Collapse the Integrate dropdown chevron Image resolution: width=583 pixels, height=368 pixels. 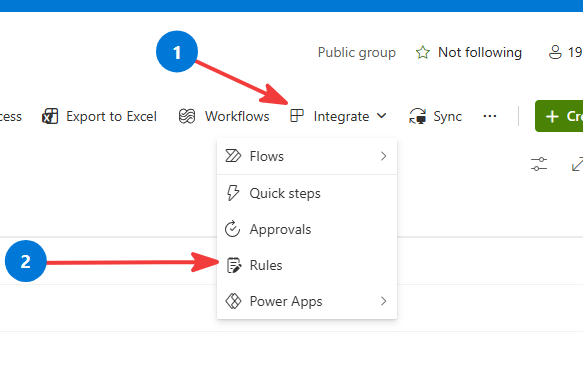coord(381,116)
